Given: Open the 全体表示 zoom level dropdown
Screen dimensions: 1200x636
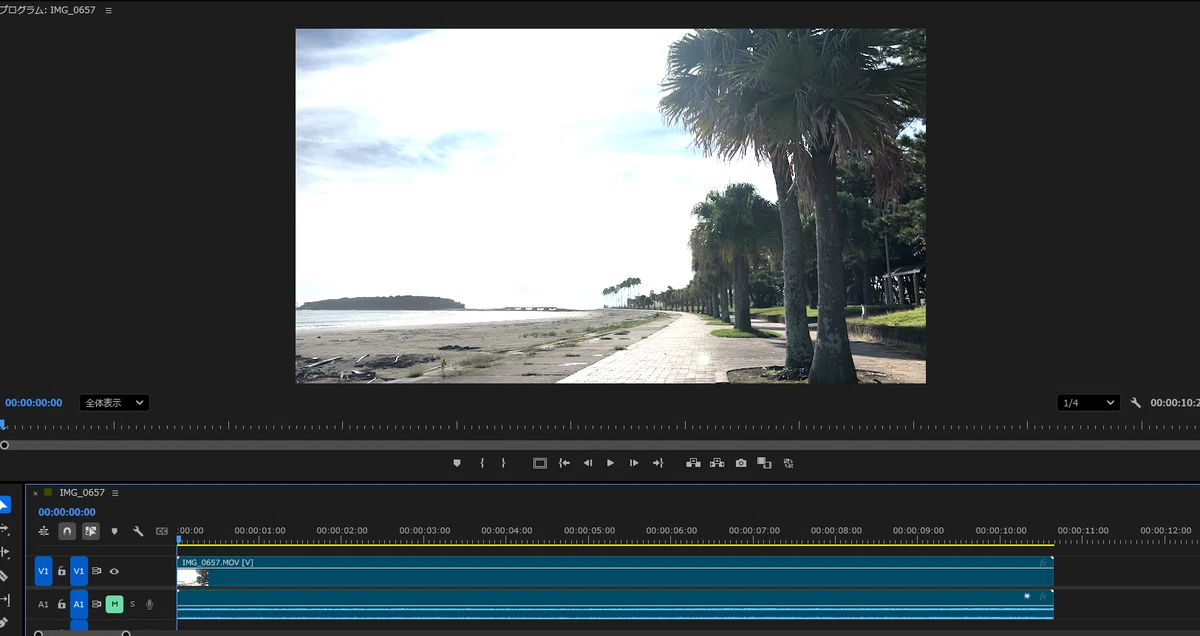Looking at the screenshot, I should tap(114, 403).
